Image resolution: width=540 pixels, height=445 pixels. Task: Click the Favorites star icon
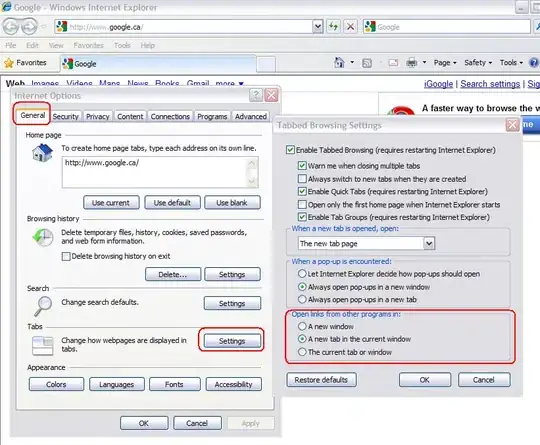point(8,63)
